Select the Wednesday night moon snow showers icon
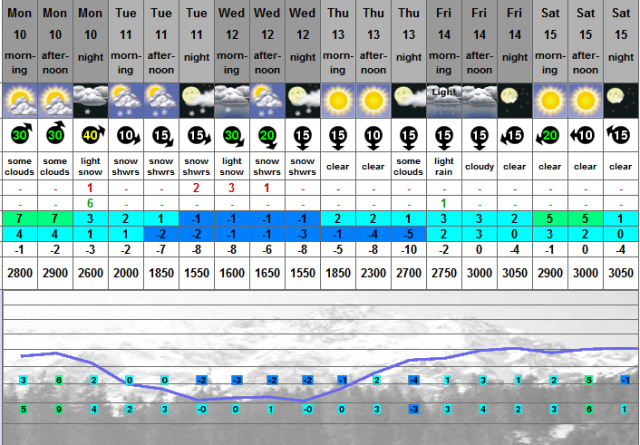 coord(303,101)
